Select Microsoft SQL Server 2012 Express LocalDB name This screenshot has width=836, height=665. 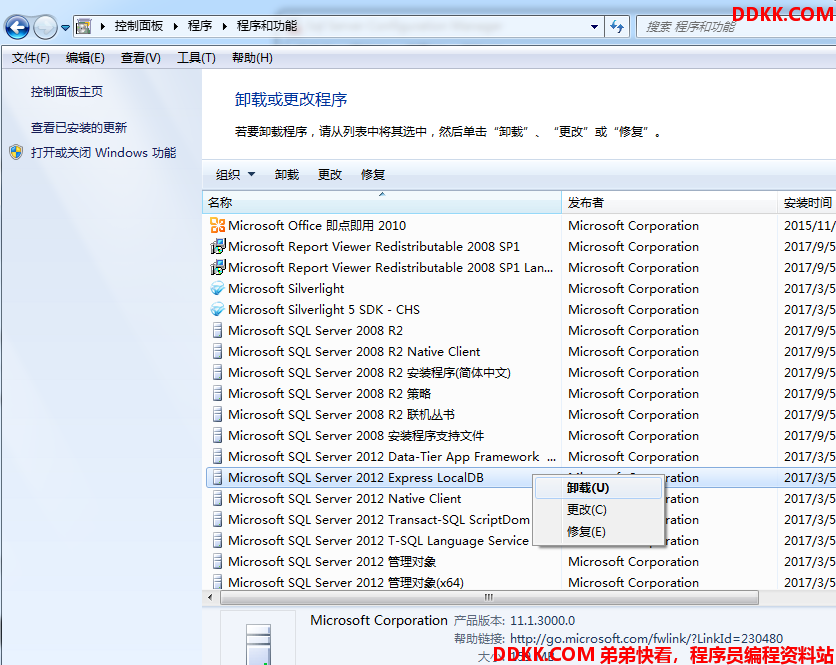pyautogui.click(x=356, y=478)
